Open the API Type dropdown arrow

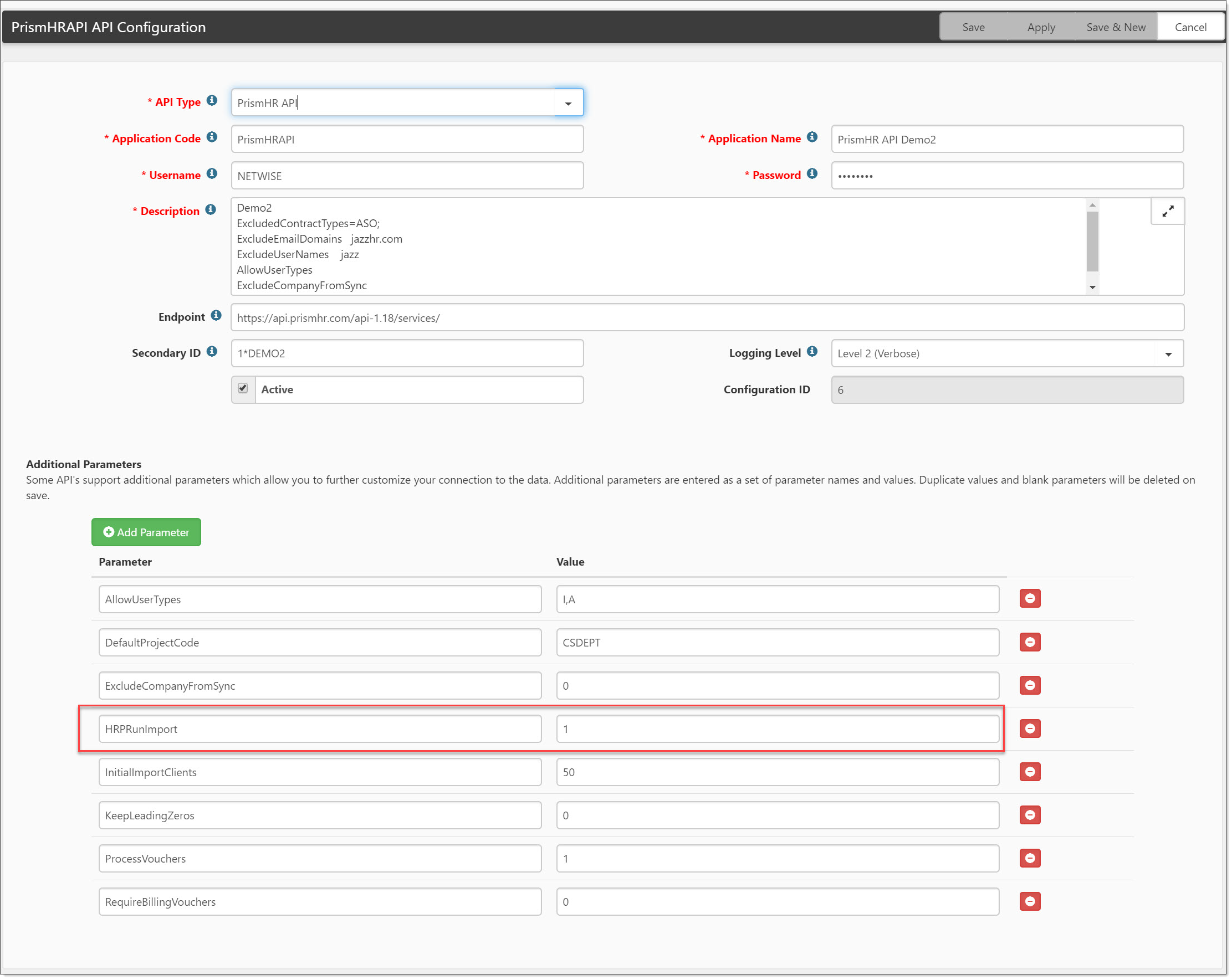click(568, 104)
